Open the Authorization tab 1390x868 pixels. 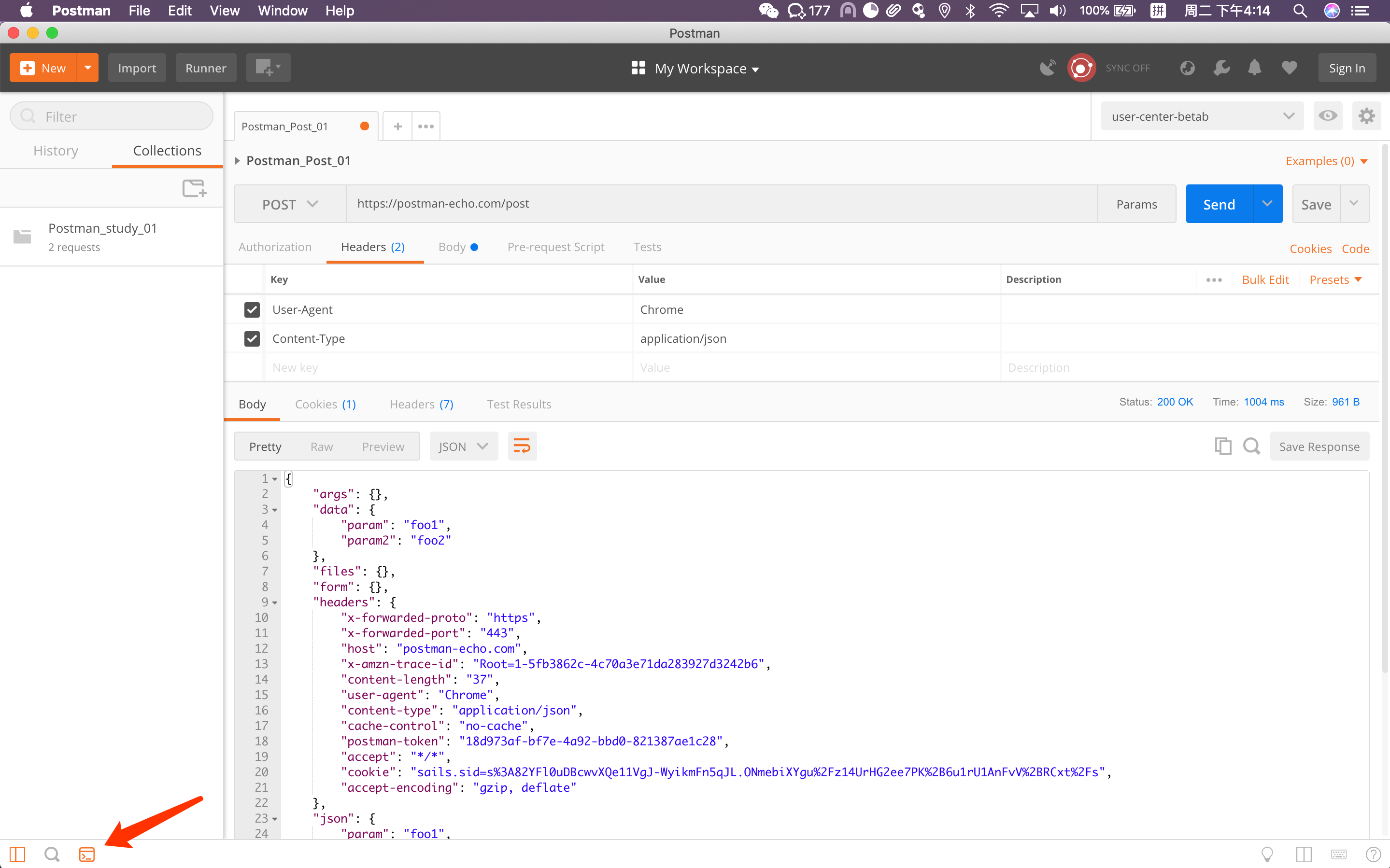coord(275,247)
